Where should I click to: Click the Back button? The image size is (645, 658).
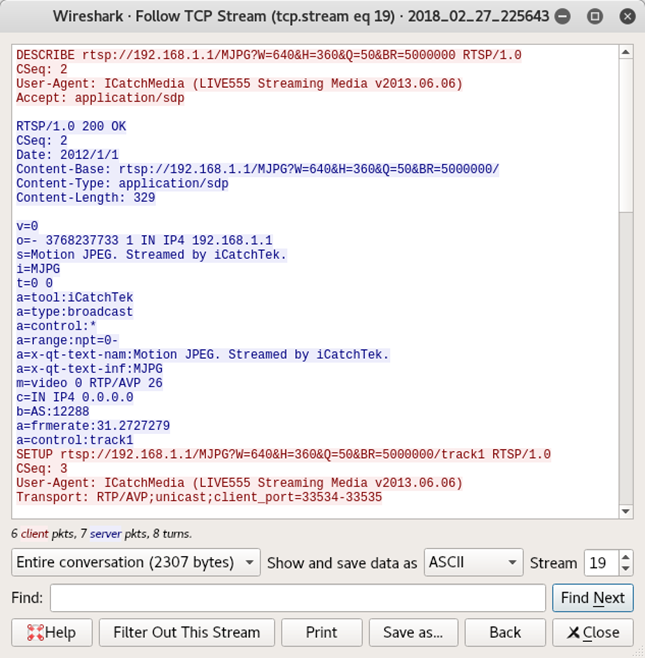click(505, 632)
